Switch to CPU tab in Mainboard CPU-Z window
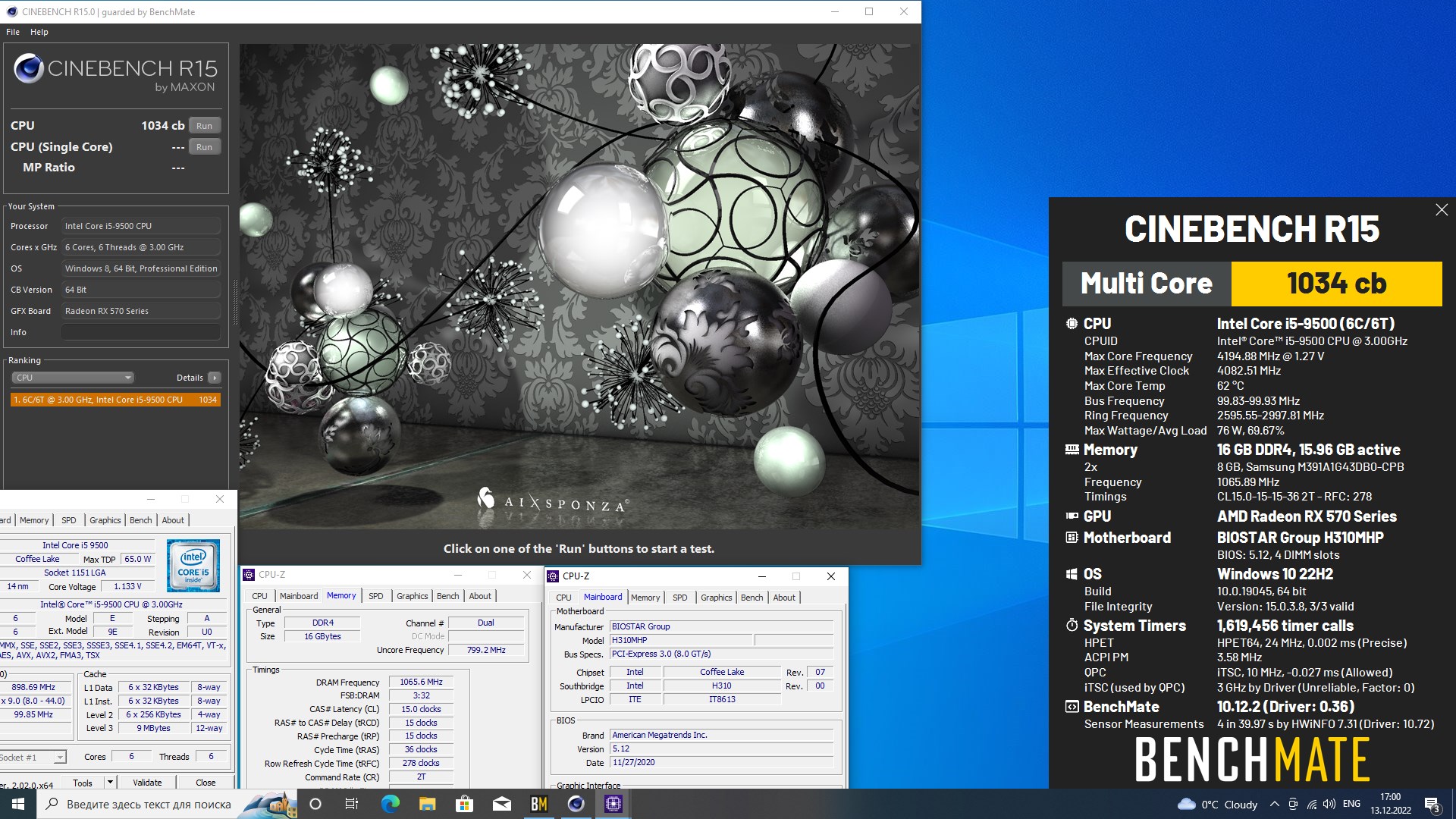Viewport: 1456px width, 819px height. click(x=563, y=598)
